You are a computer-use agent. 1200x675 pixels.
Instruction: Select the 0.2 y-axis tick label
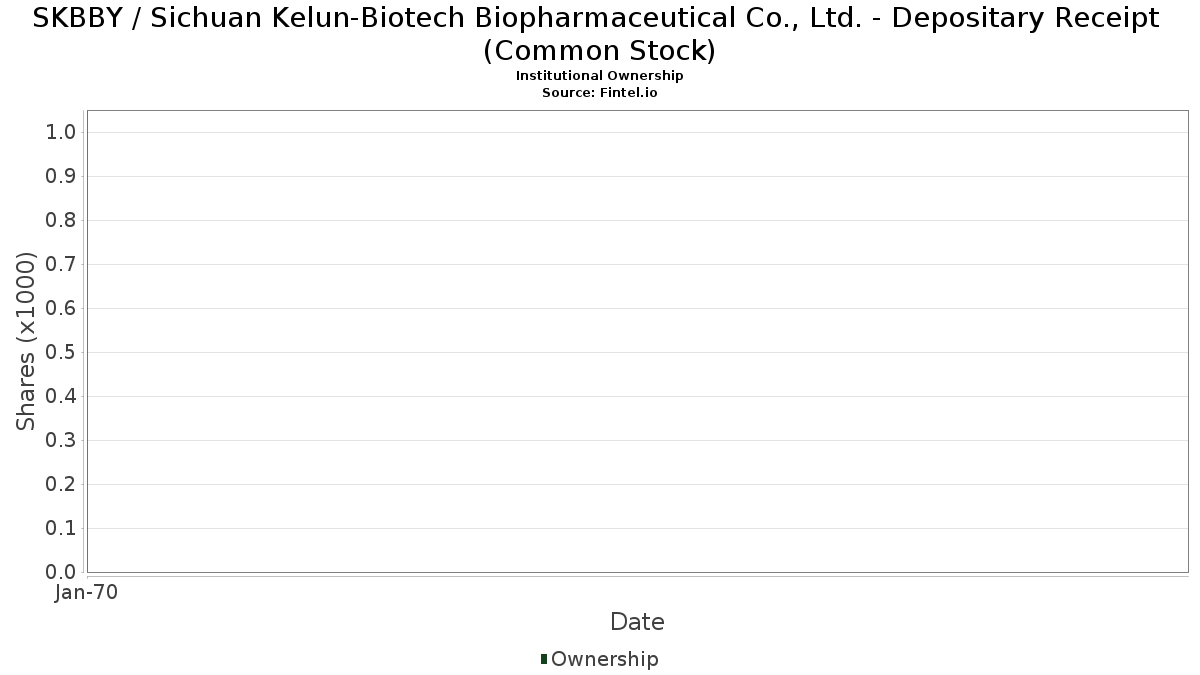[x=62, y=485]
